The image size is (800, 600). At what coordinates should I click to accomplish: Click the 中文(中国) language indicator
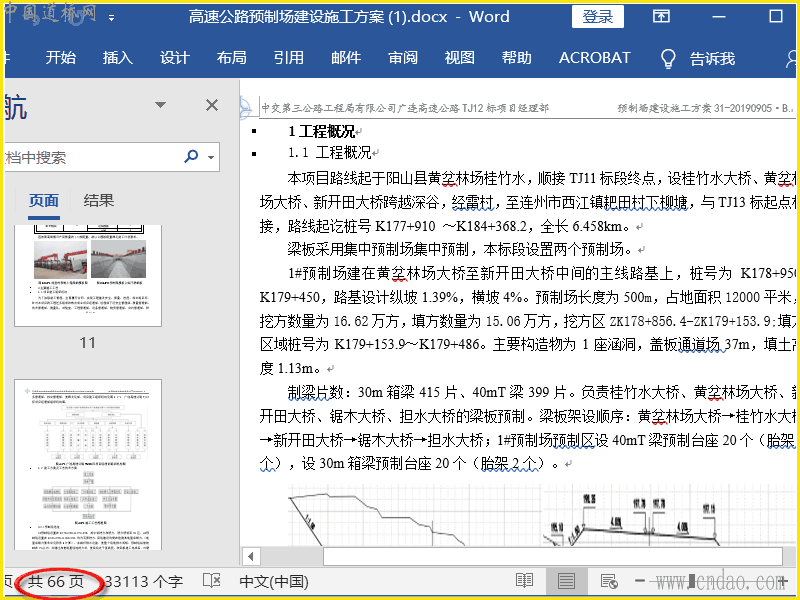(273, 581)
